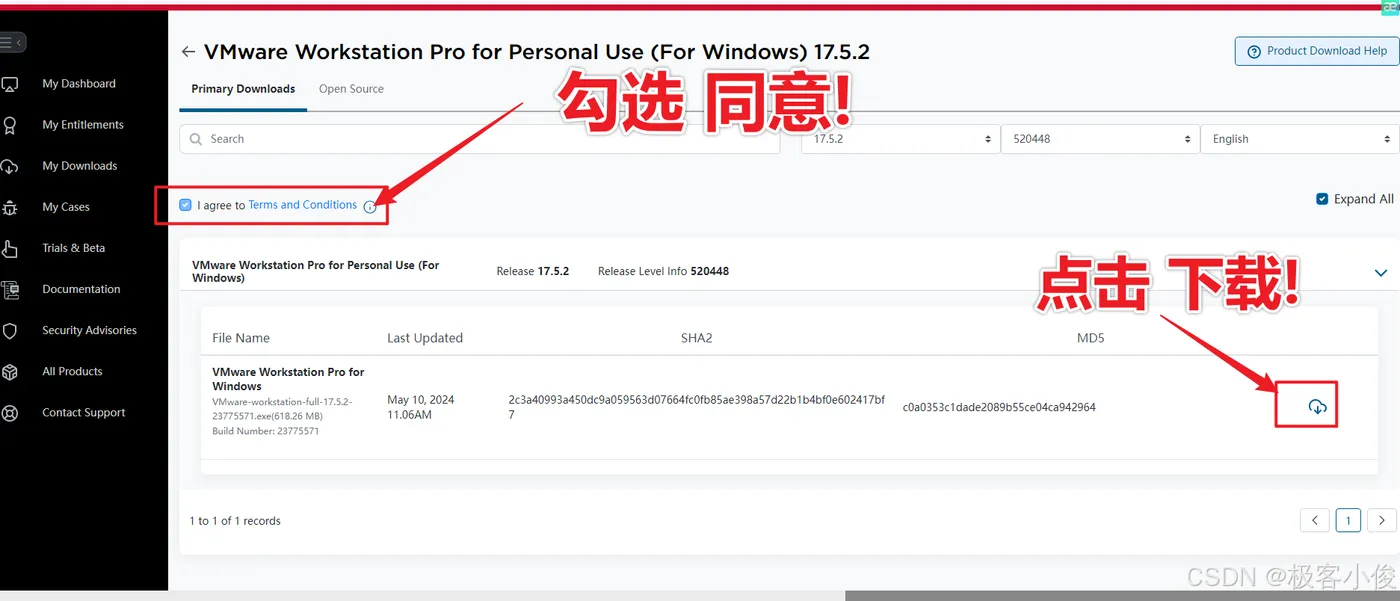1400x601 pixels.
Task: Go back using the left arrow icon
Action: pyautogui.click(x=188, y=52)
